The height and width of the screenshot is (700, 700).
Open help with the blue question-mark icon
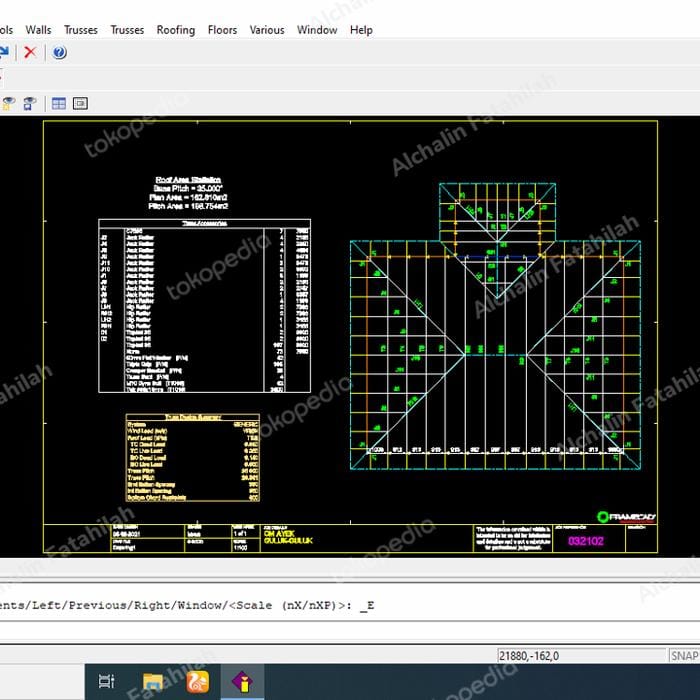pyautogui.click(x=59, y=52)
